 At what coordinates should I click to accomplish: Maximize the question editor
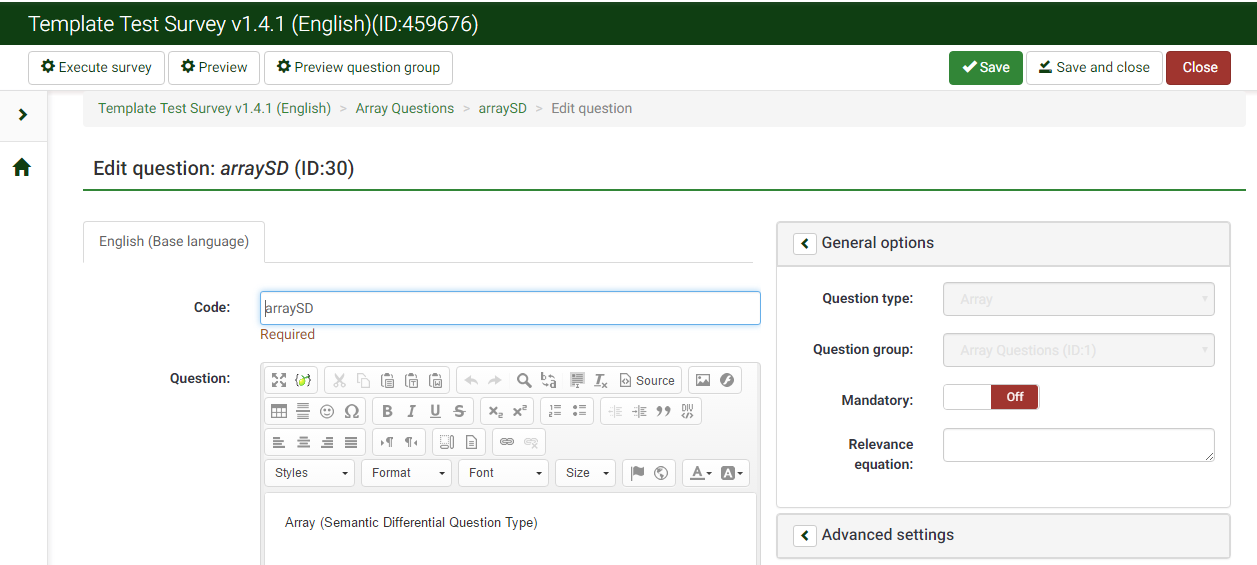tap(279, 380)
